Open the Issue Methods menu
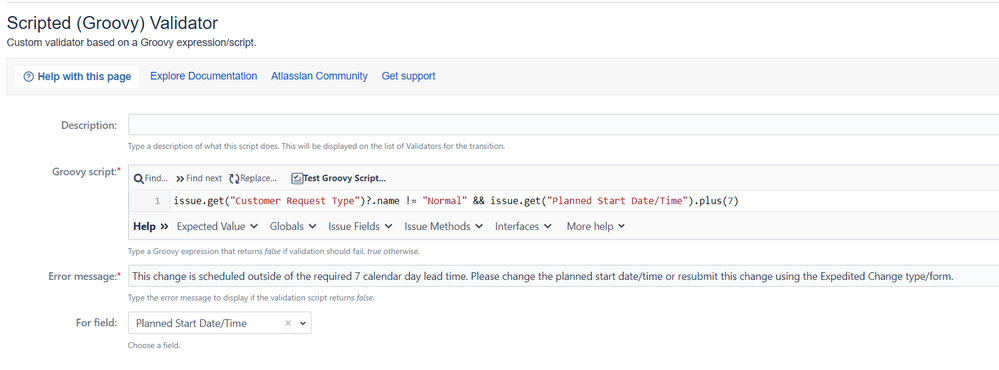 coord(443,226)
